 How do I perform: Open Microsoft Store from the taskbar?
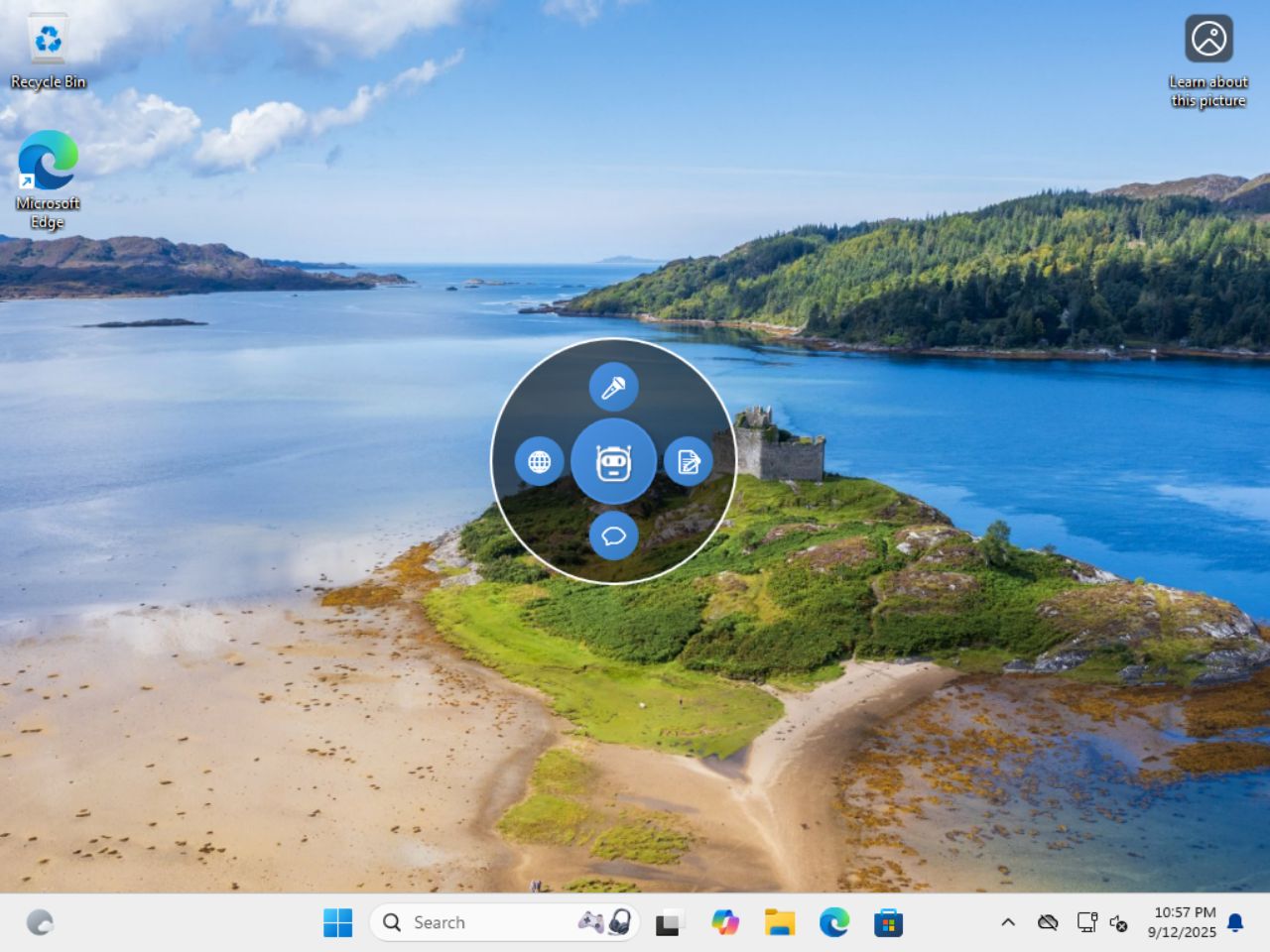(888, 922)
